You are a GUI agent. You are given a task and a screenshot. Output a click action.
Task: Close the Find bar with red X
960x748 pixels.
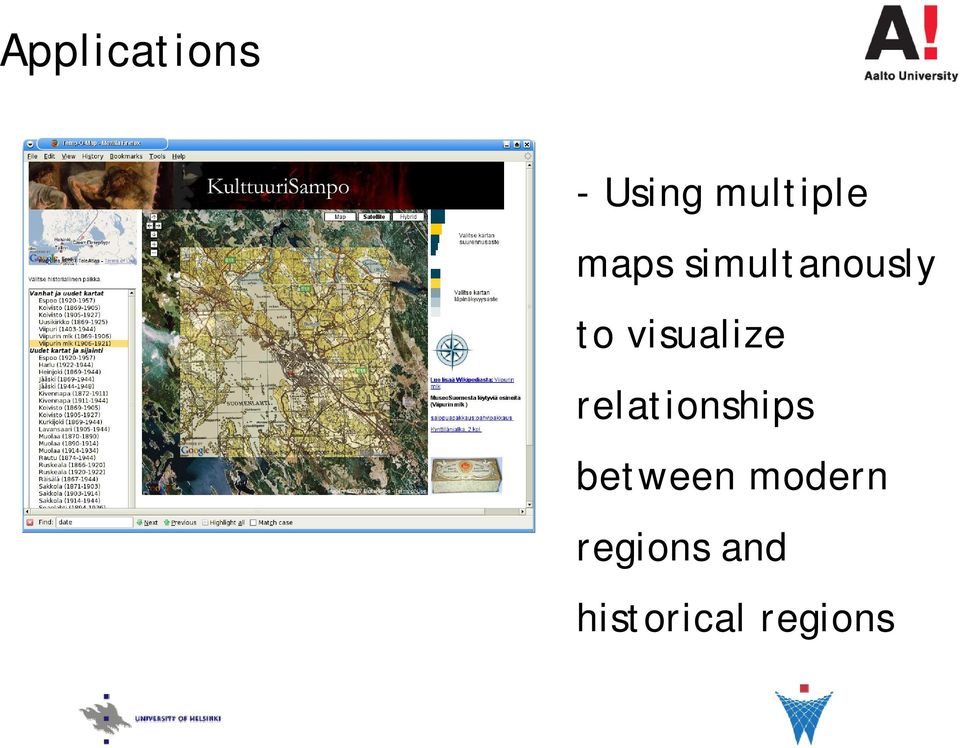(29, 523)
